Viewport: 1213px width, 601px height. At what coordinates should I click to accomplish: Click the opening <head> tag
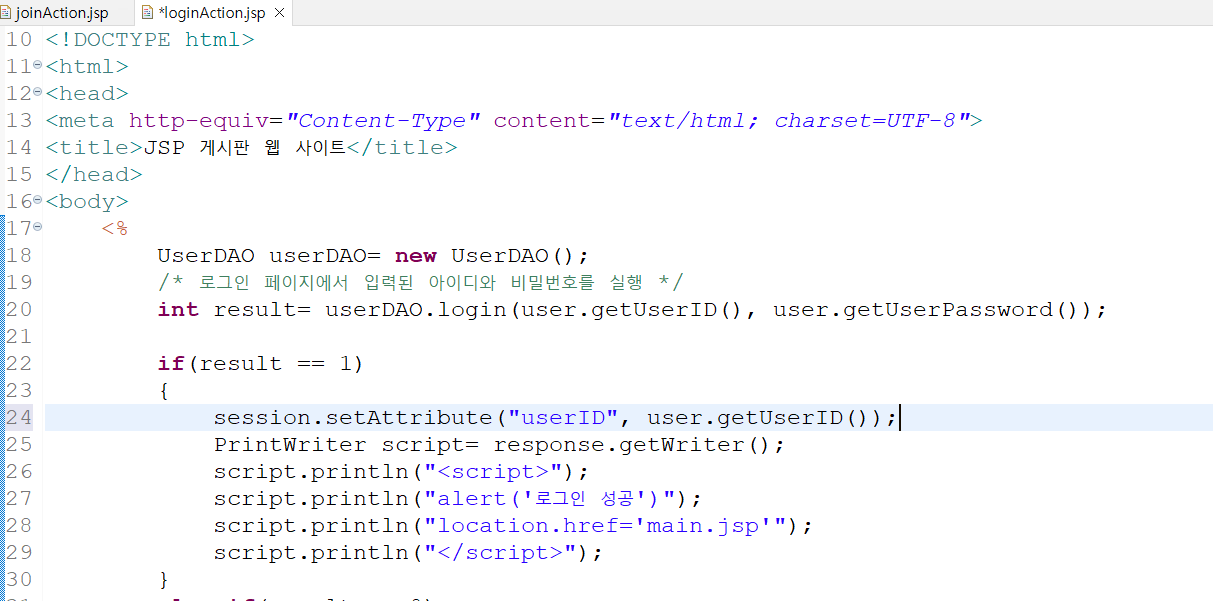tap(87, 94)
